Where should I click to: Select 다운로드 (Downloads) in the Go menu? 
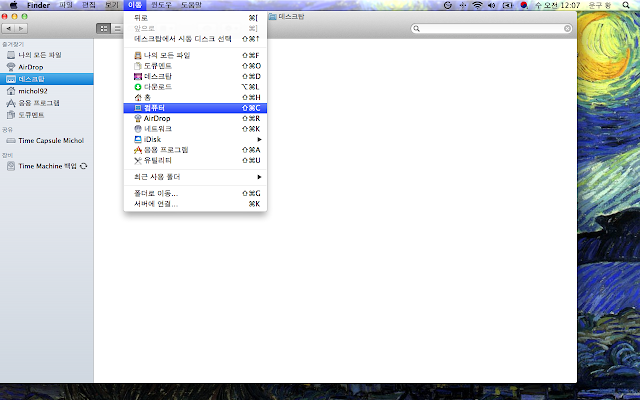tap(195, 87)
